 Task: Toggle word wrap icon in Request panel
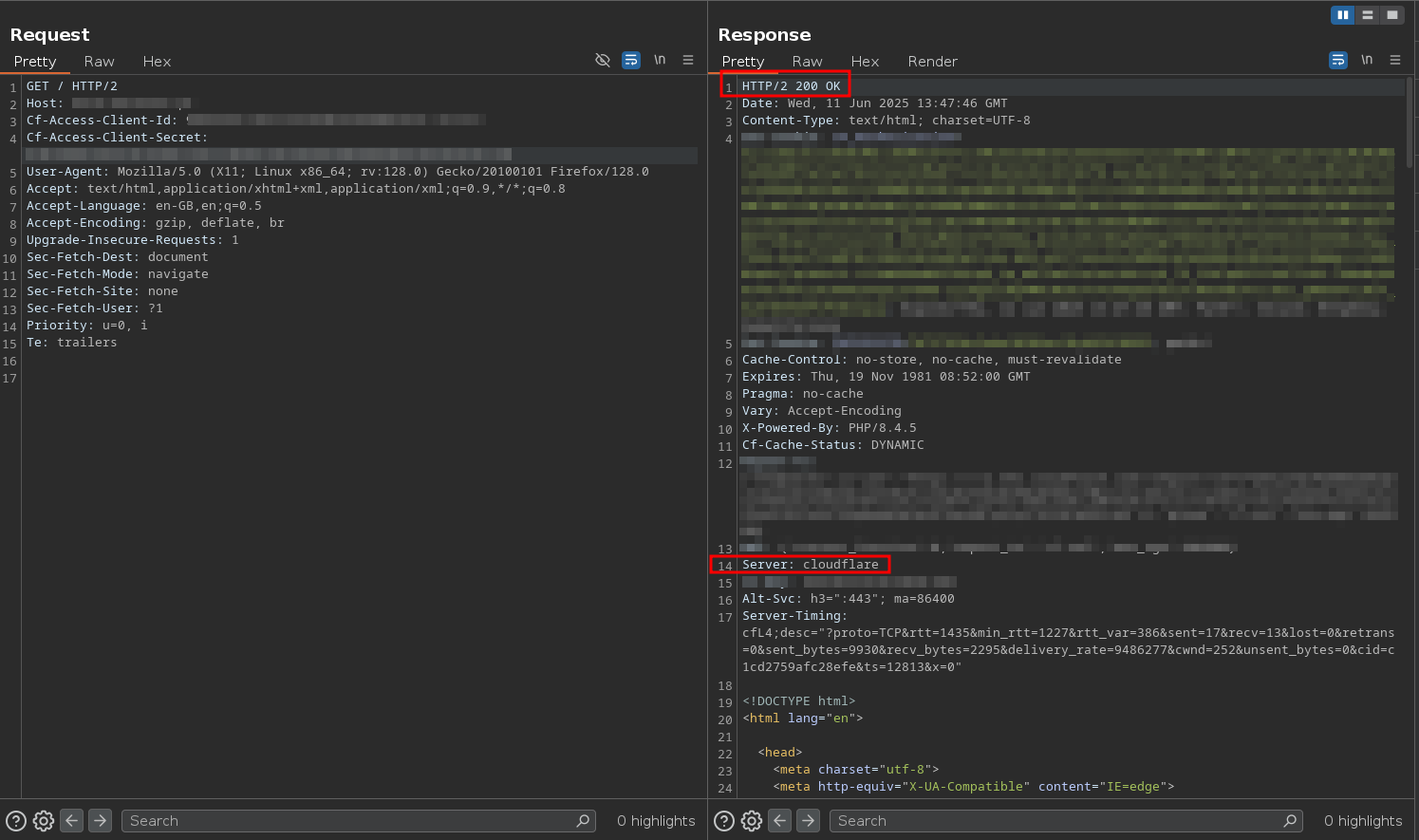tap(631, 60)
